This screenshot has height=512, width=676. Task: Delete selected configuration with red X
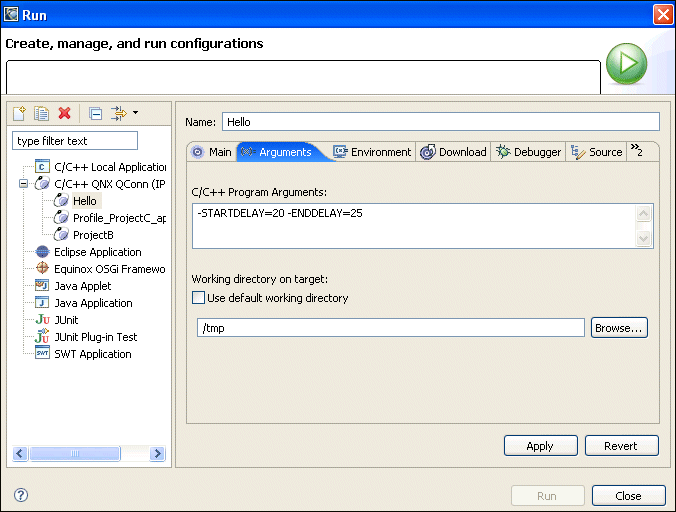pos(64,114)
